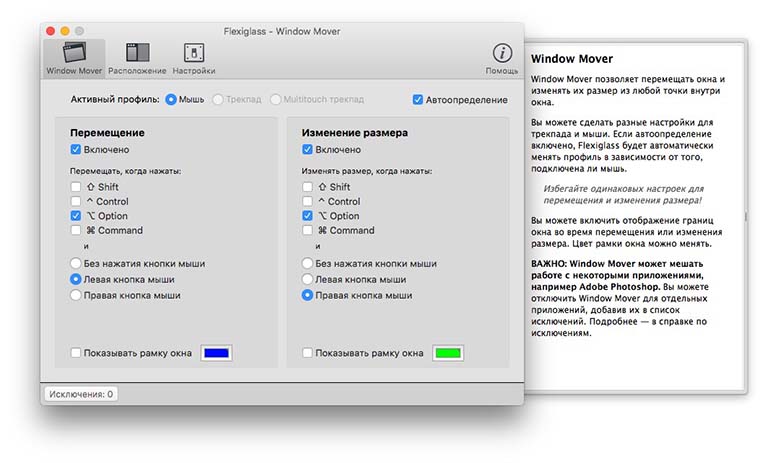This screenshot has height=463, width=760.
Task: Choose Левая кнопка мыши for Изменение размера
Action: [x=307, y=279]
